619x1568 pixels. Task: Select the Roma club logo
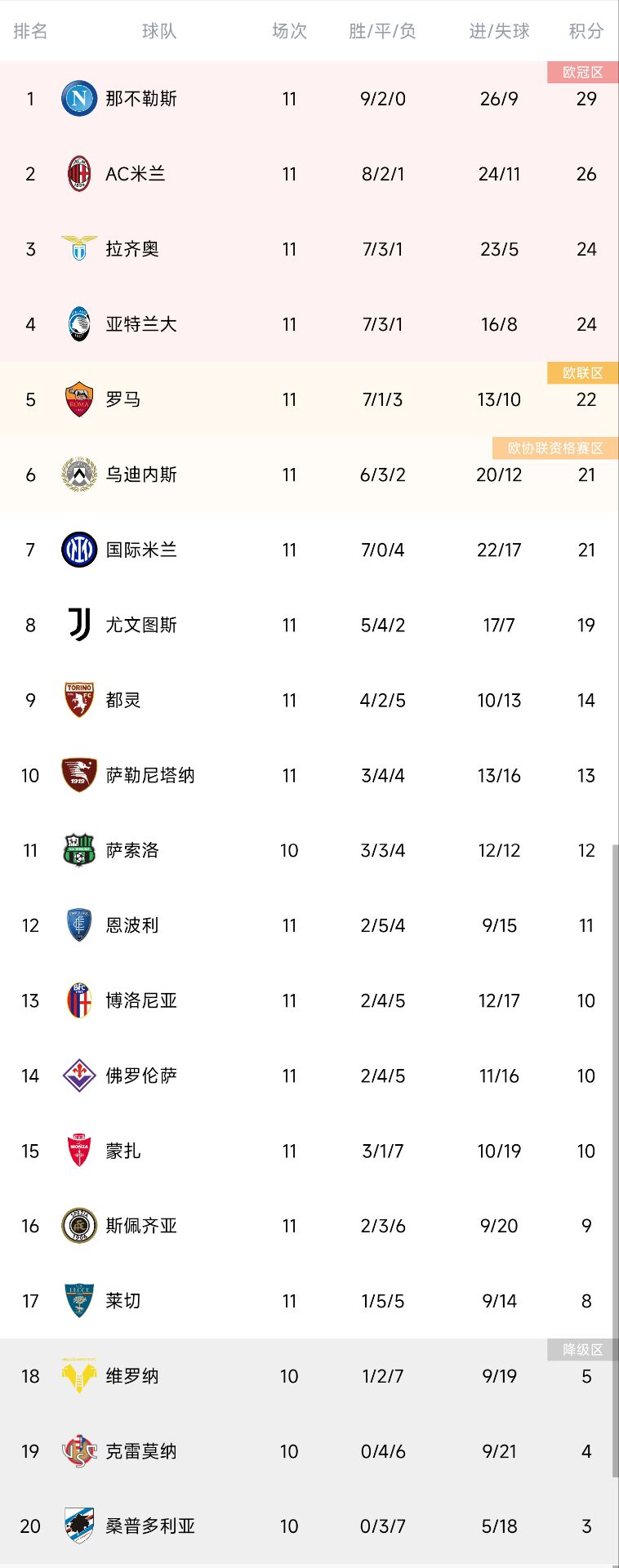[79, 399]
